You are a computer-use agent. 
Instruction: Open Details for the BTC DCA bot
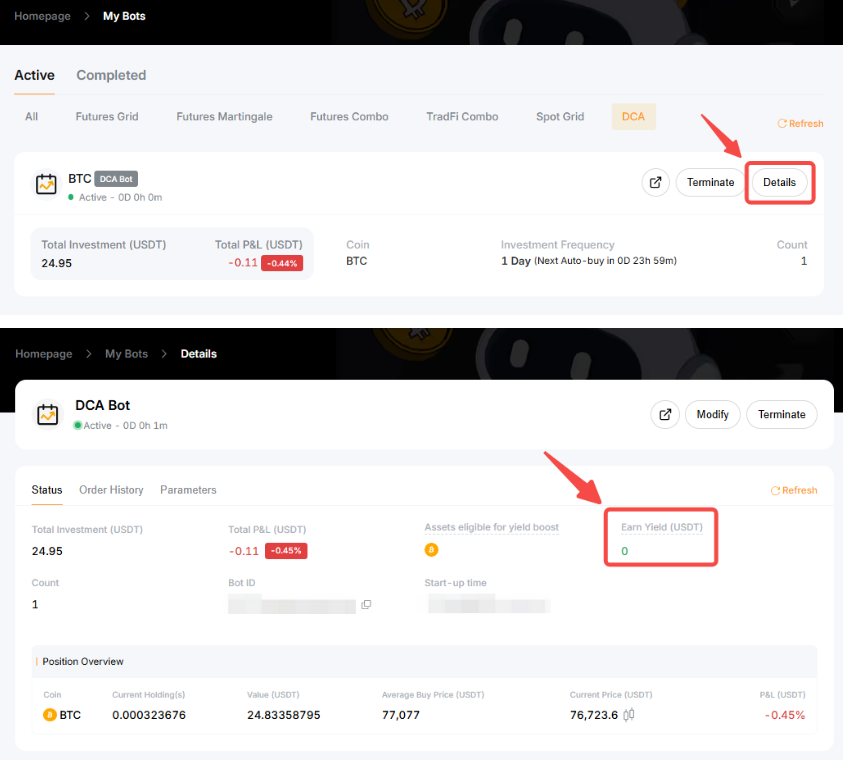point(779,183)
